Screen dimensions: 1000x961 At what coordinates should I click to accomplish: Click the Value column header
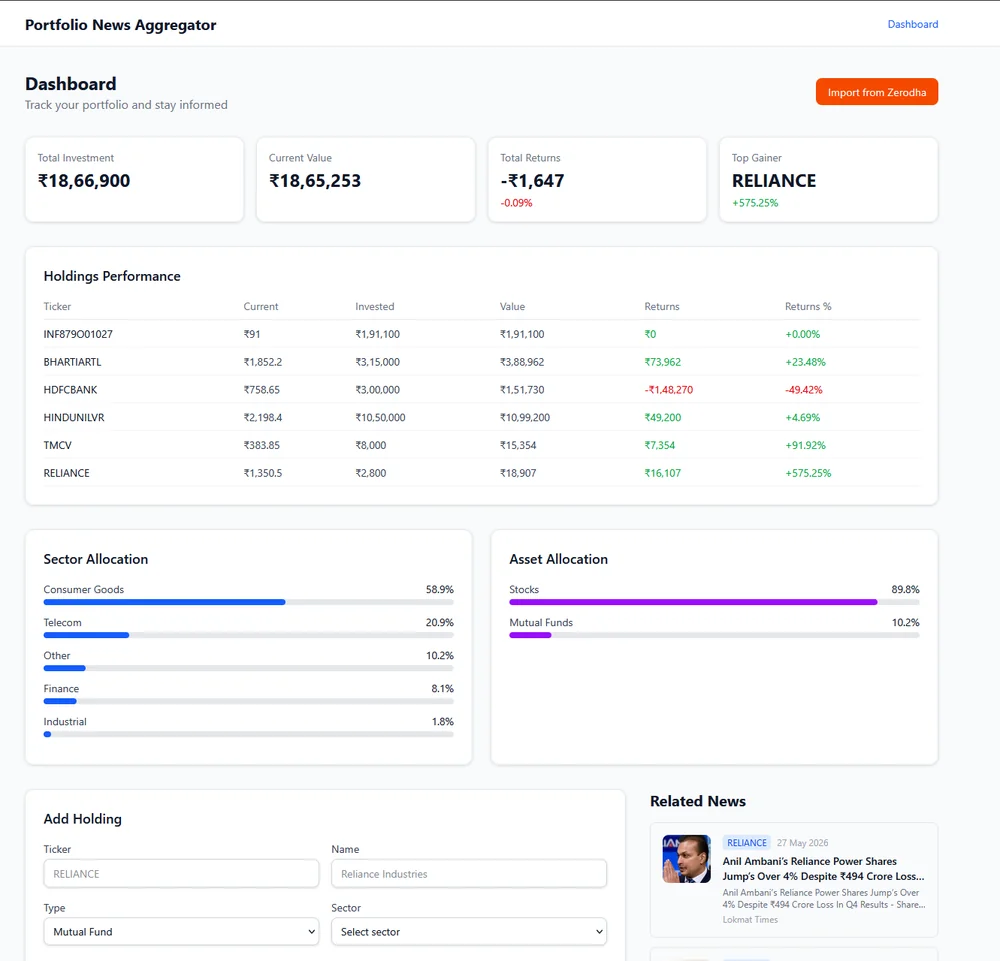point(512,306)
